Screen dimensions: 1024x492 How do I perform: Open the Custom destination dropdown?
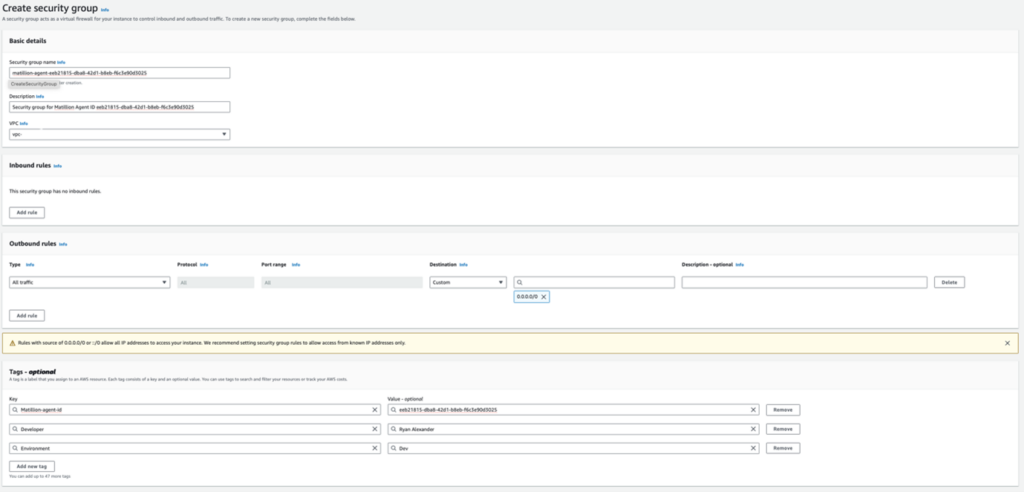pyautogui.click(x=468, y=282)
